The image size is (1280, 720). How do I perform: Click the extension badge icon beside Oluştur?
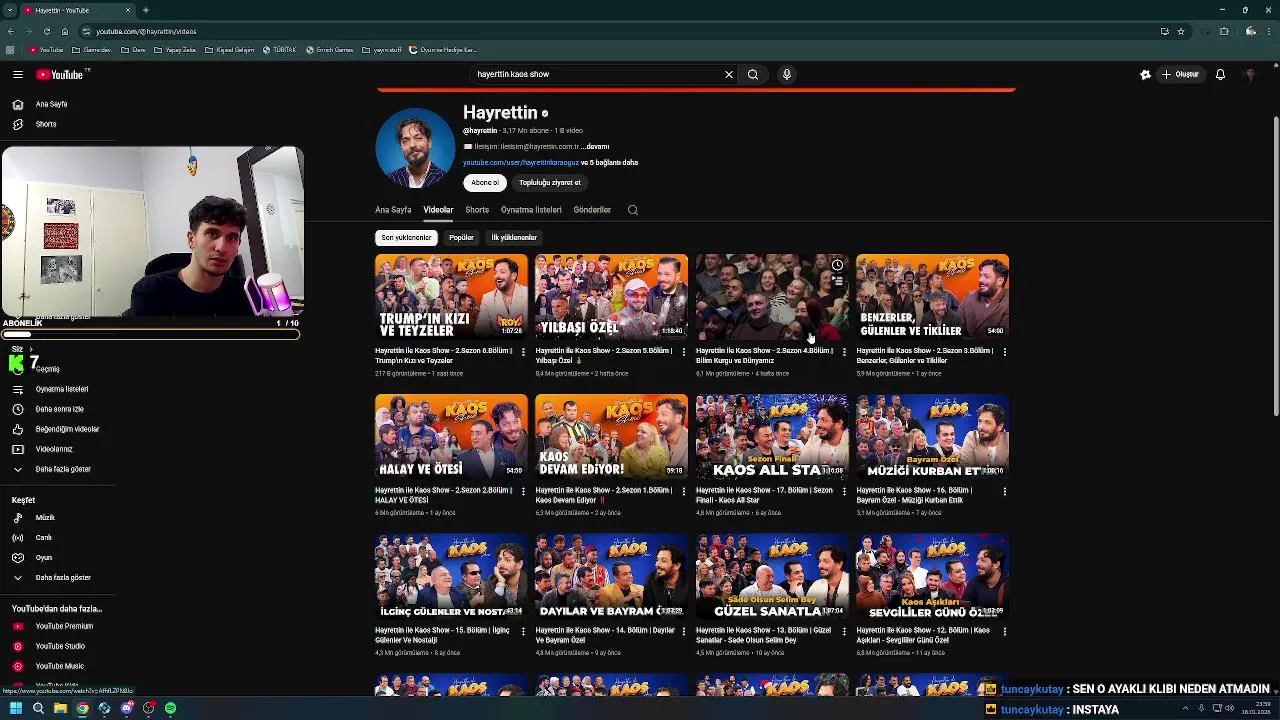(x=1145, y=74)
